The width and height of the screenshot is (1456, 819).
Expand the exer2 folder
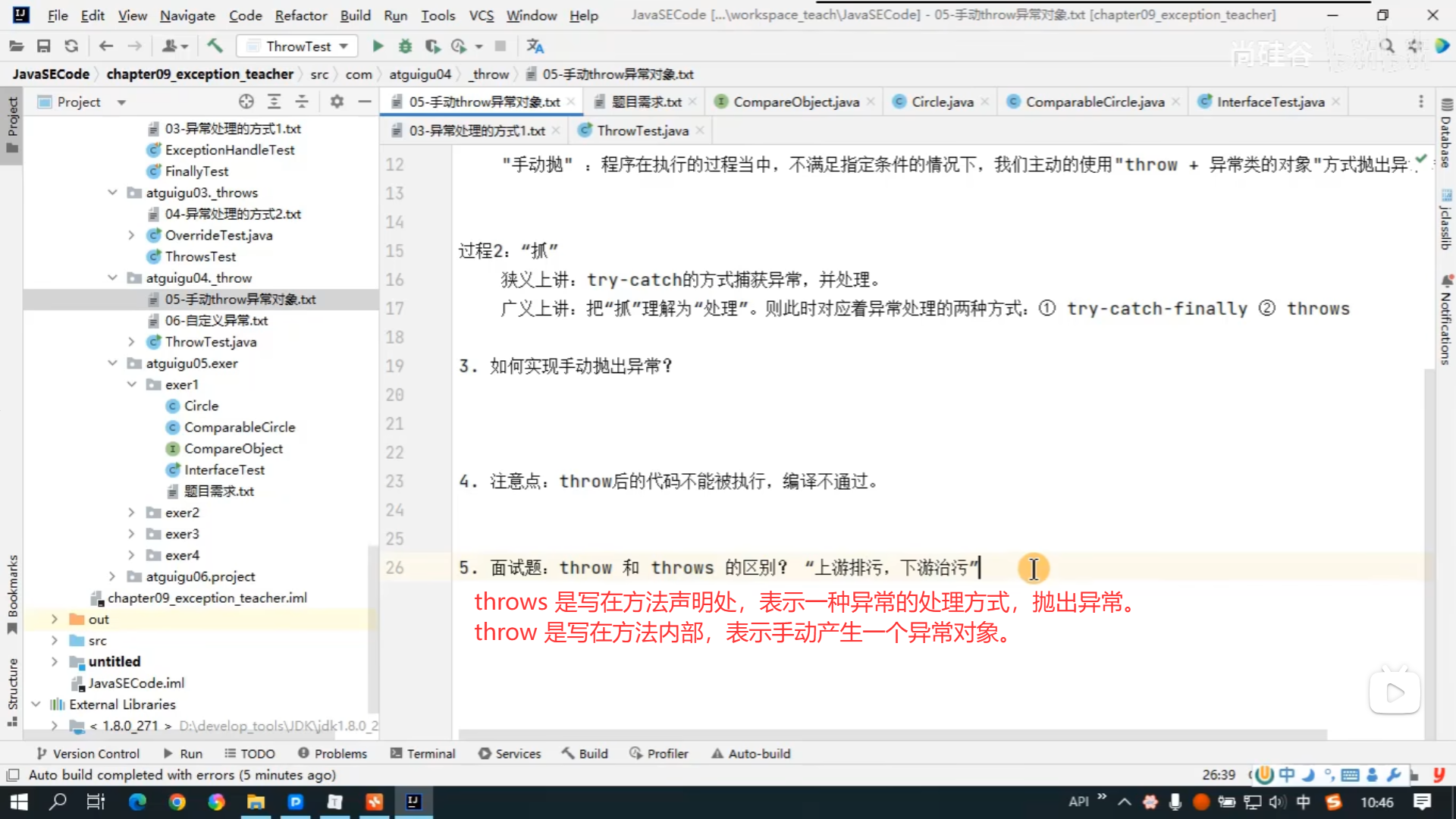point(131,513)
